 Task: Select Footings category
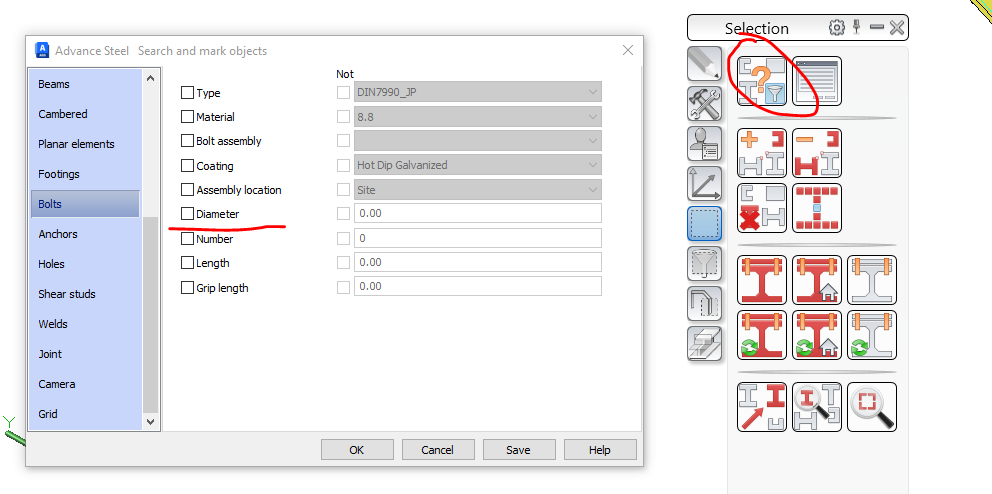[x=85, y=174]
